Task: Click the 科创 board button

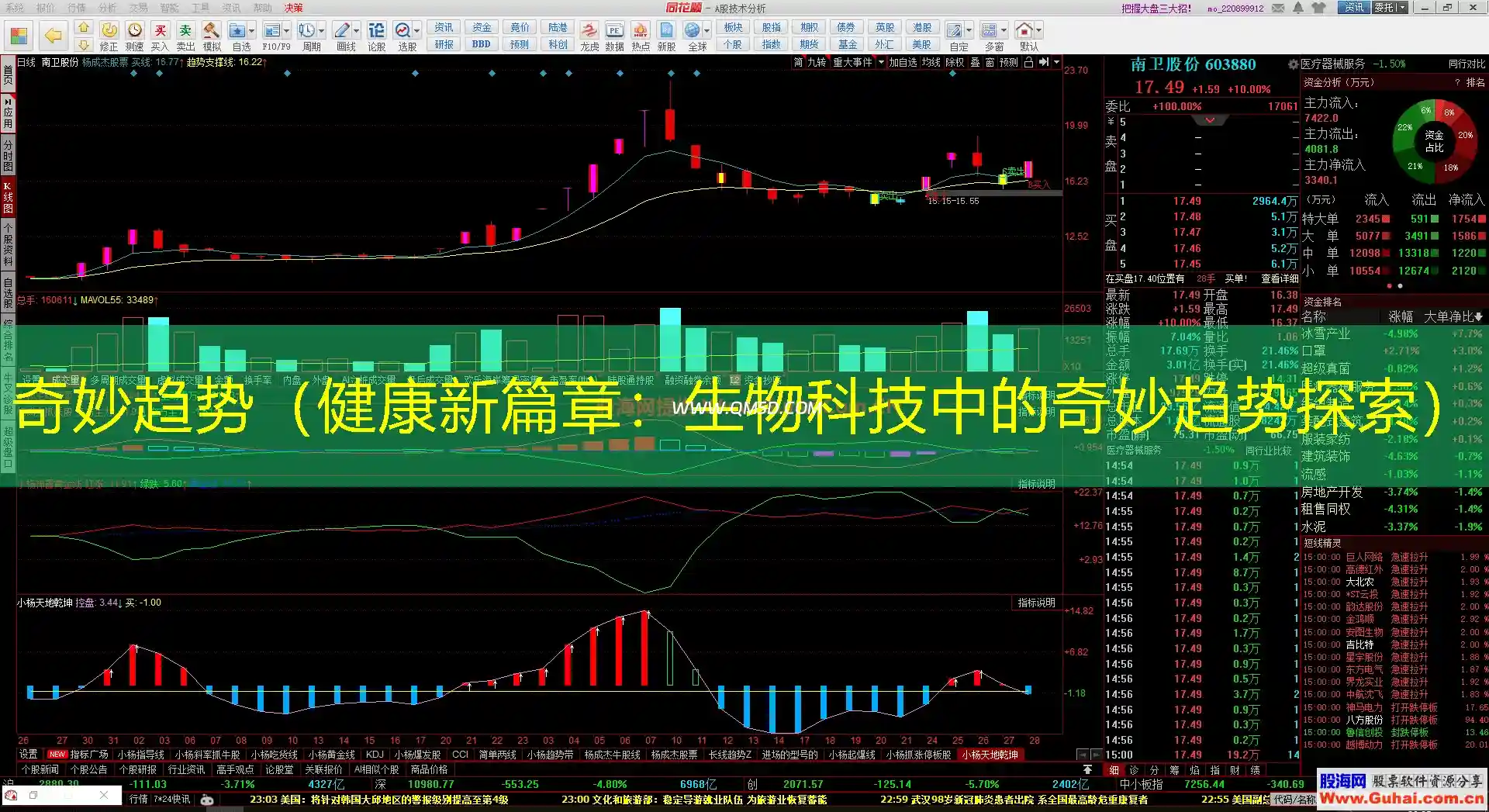Action: [x=558, y=45]
